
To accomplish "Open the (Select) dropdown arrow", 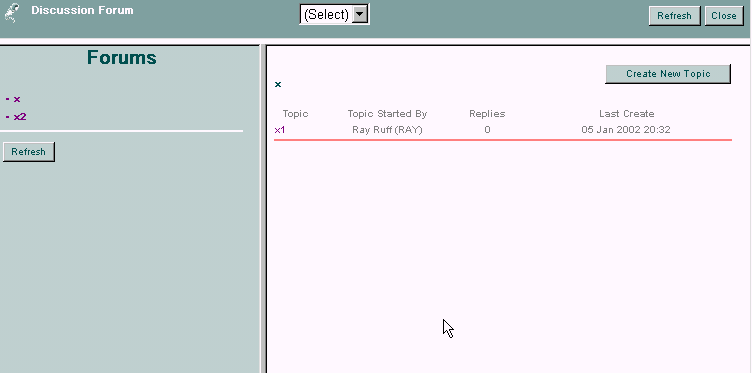I will tap(360, 14).
